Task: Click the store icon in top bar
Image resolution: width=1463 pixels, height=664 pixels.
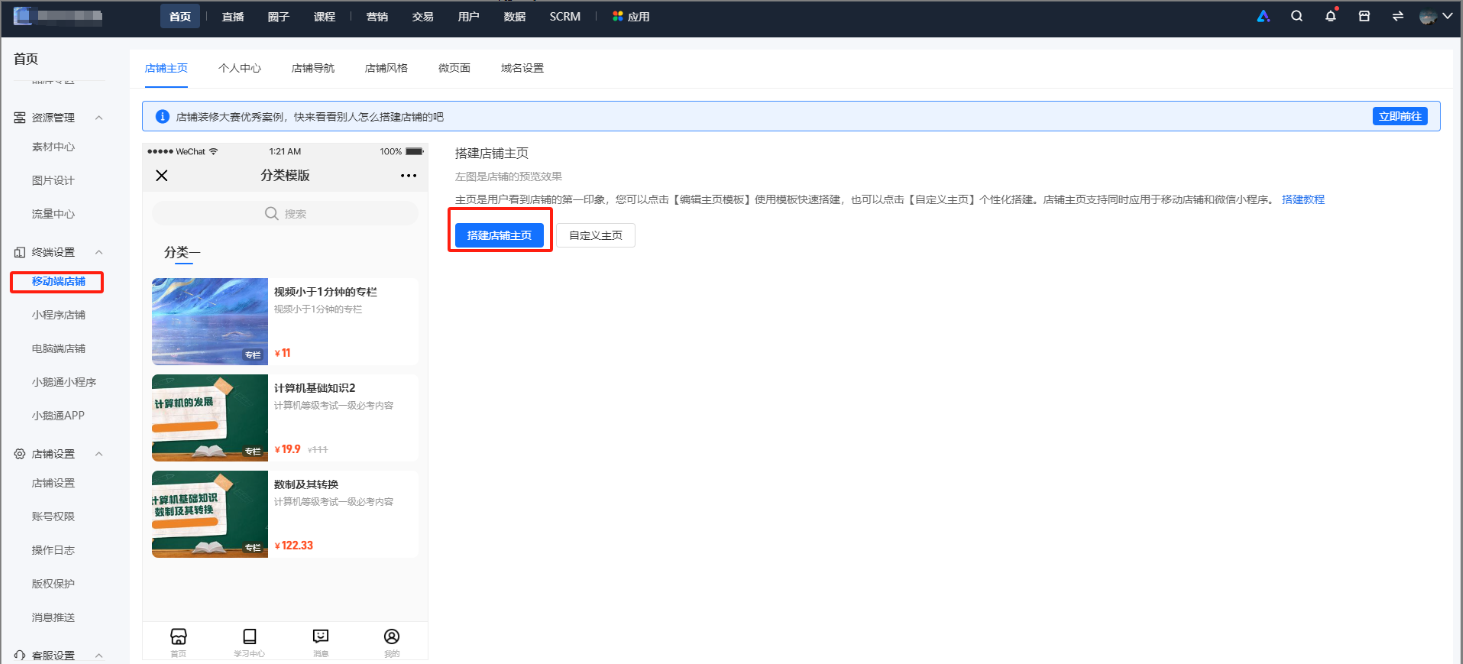Action: tap(1363, 16)
